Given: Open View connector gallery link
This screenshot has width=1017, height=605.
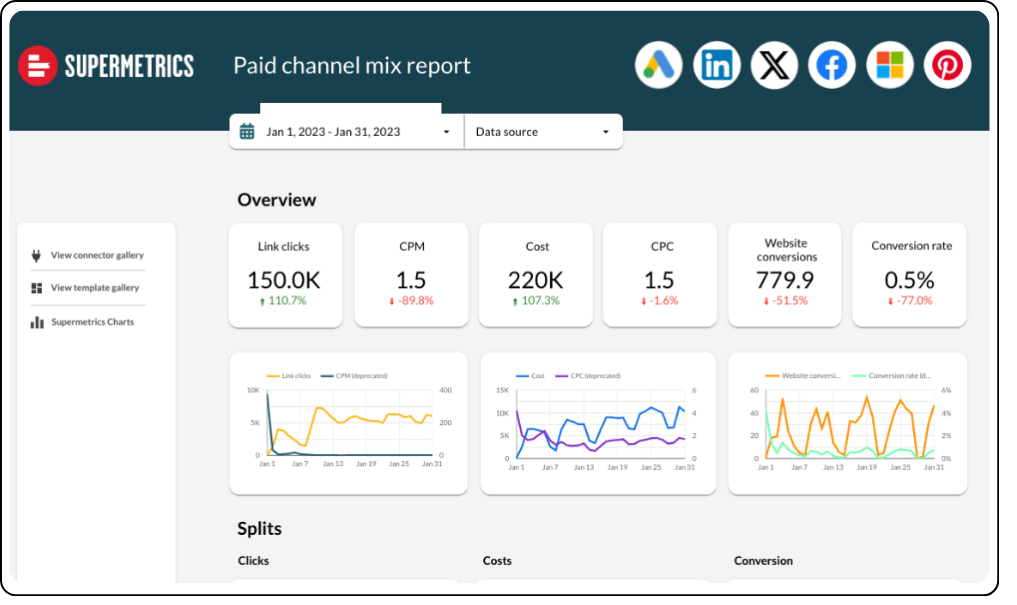Looking at the screenshot, I should coord(97,256).
